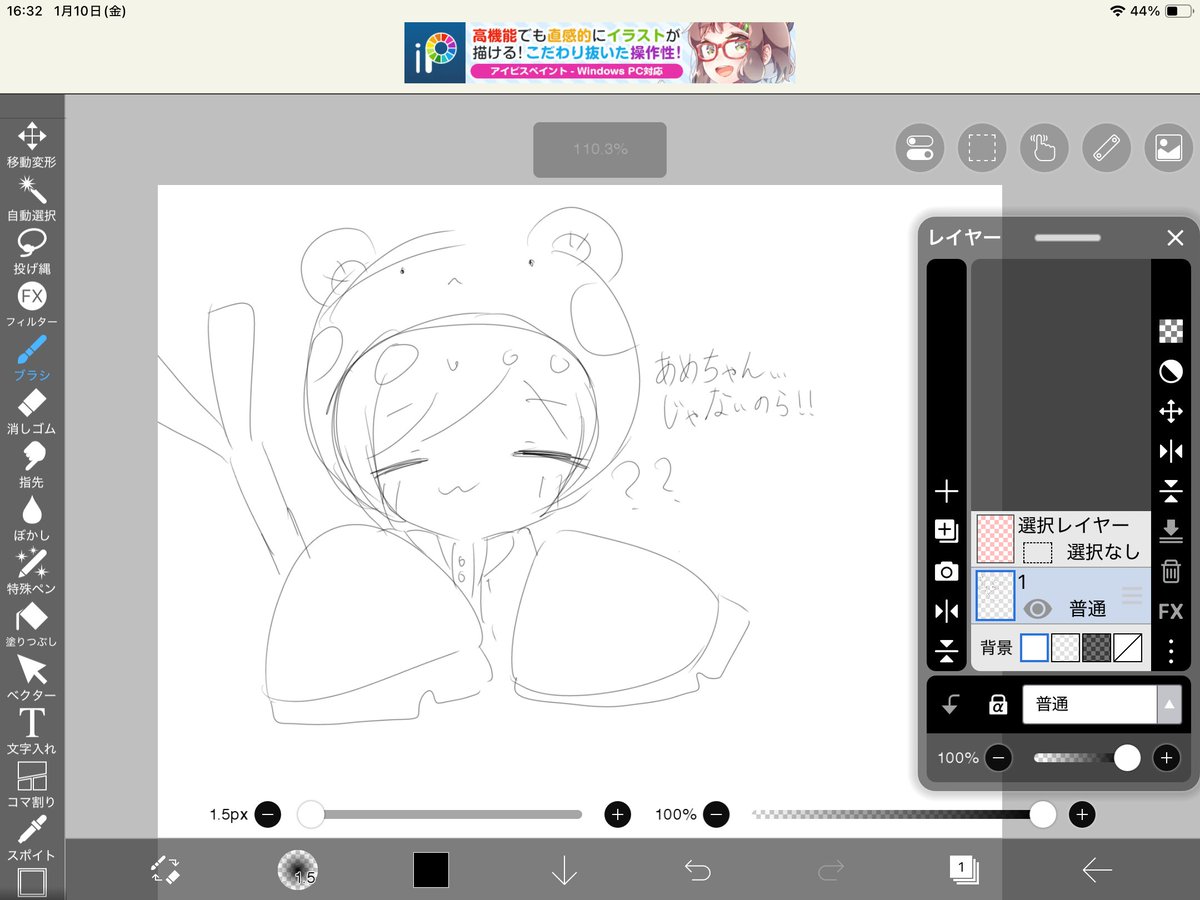Open the canvas zoom indicator showing 110.3%

(x=600, y=149)
